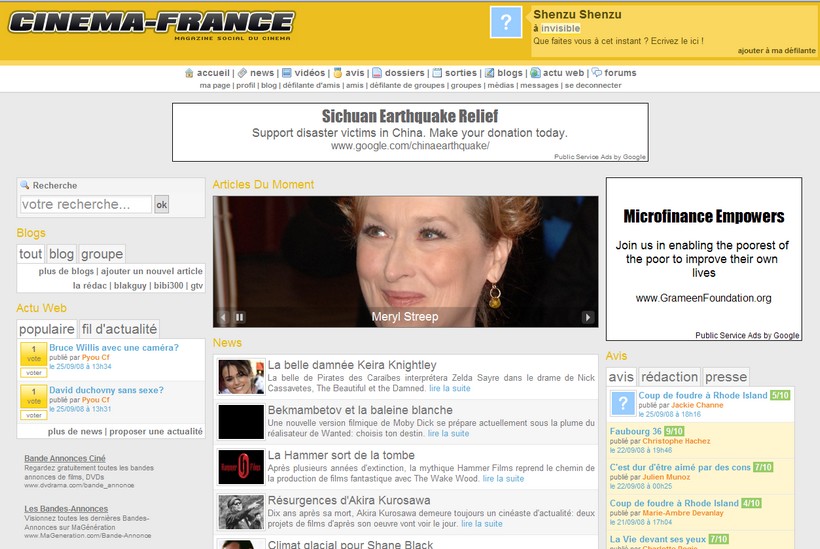This screenshot has width=820, height=549.
Task: Click the news tag icon
Action: pos(242,73)
